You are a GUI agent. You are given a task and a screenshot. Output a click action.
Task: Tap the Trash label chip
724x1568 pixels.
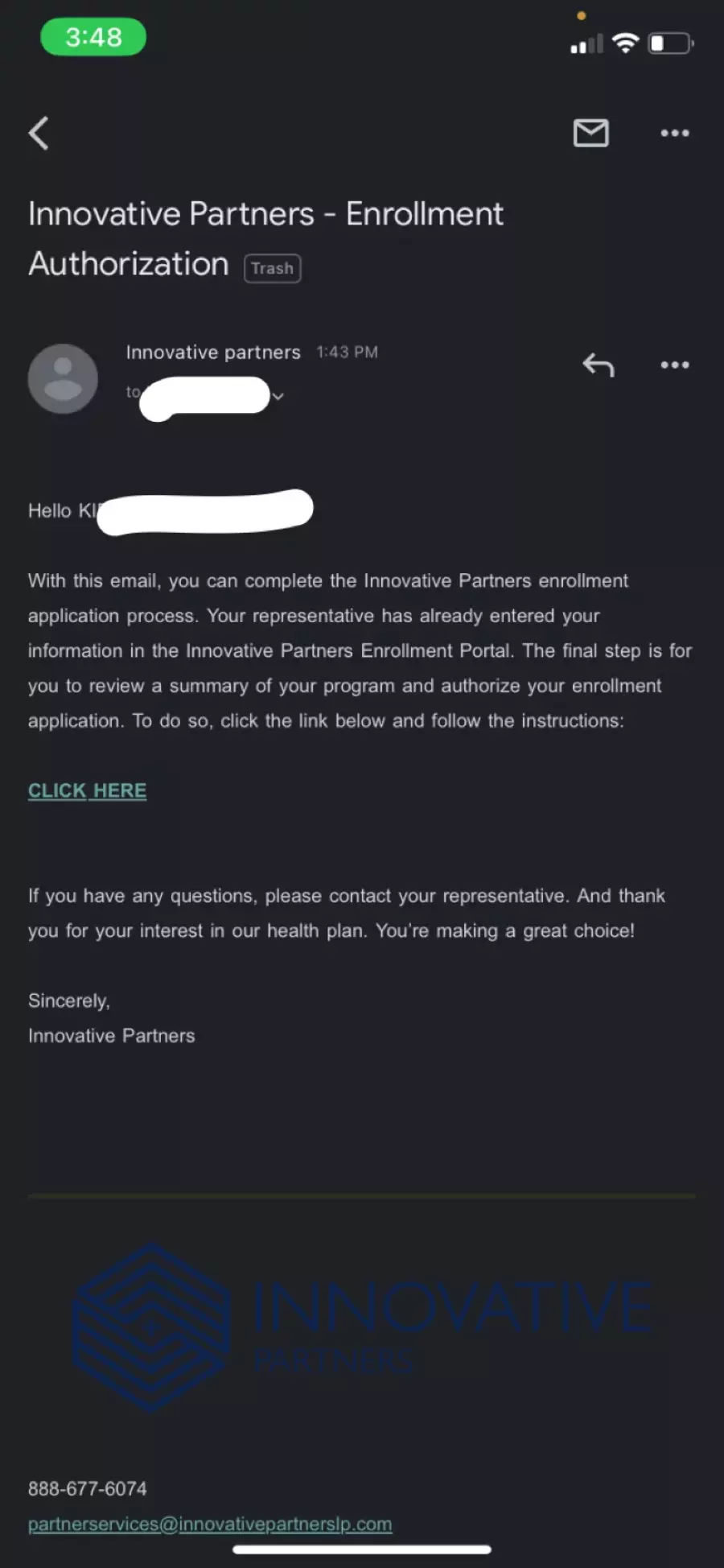(273, 268)
